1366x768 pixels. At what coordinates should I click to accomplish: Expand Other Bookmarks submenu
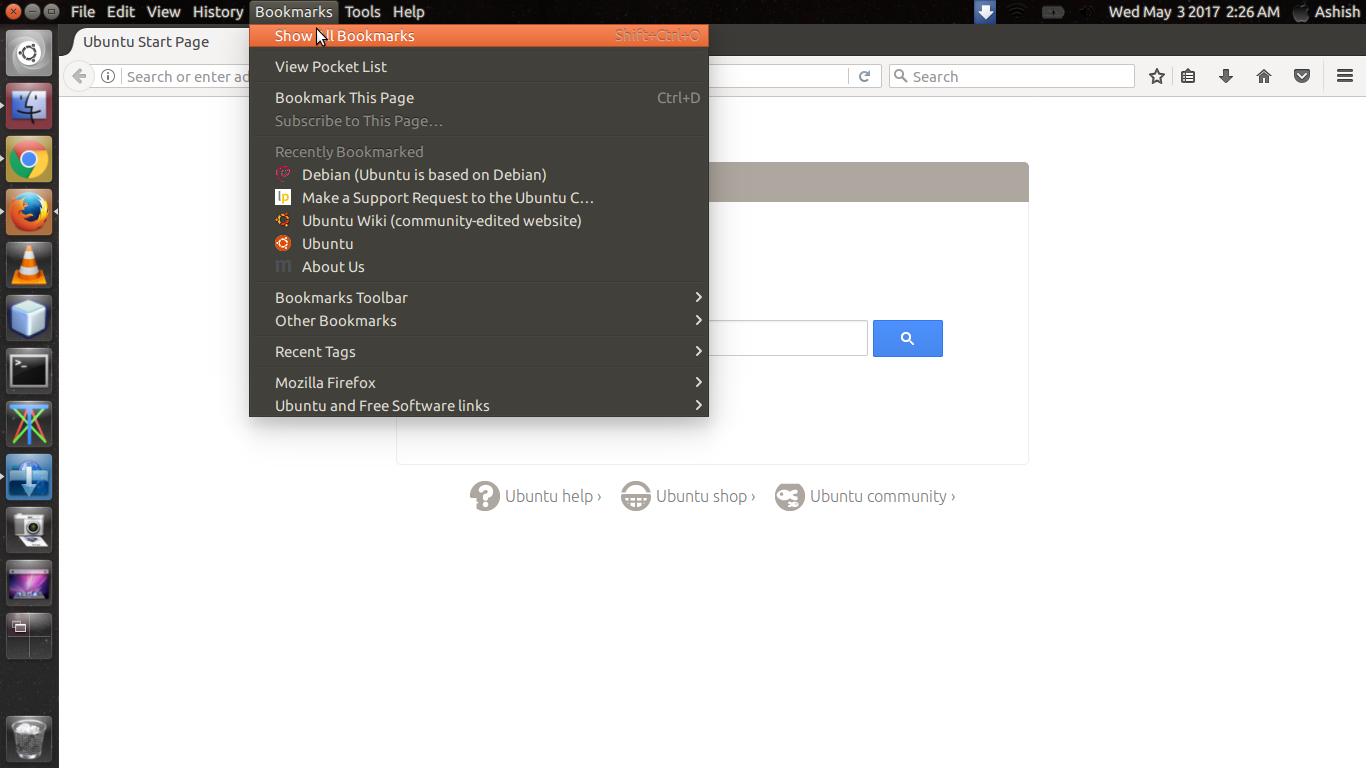click(479, 321)
